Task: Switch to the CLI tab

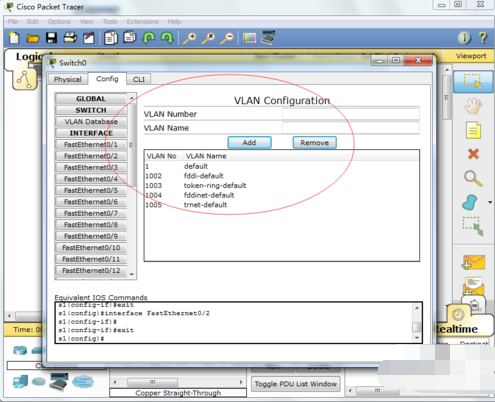Action: click(139, 79)
